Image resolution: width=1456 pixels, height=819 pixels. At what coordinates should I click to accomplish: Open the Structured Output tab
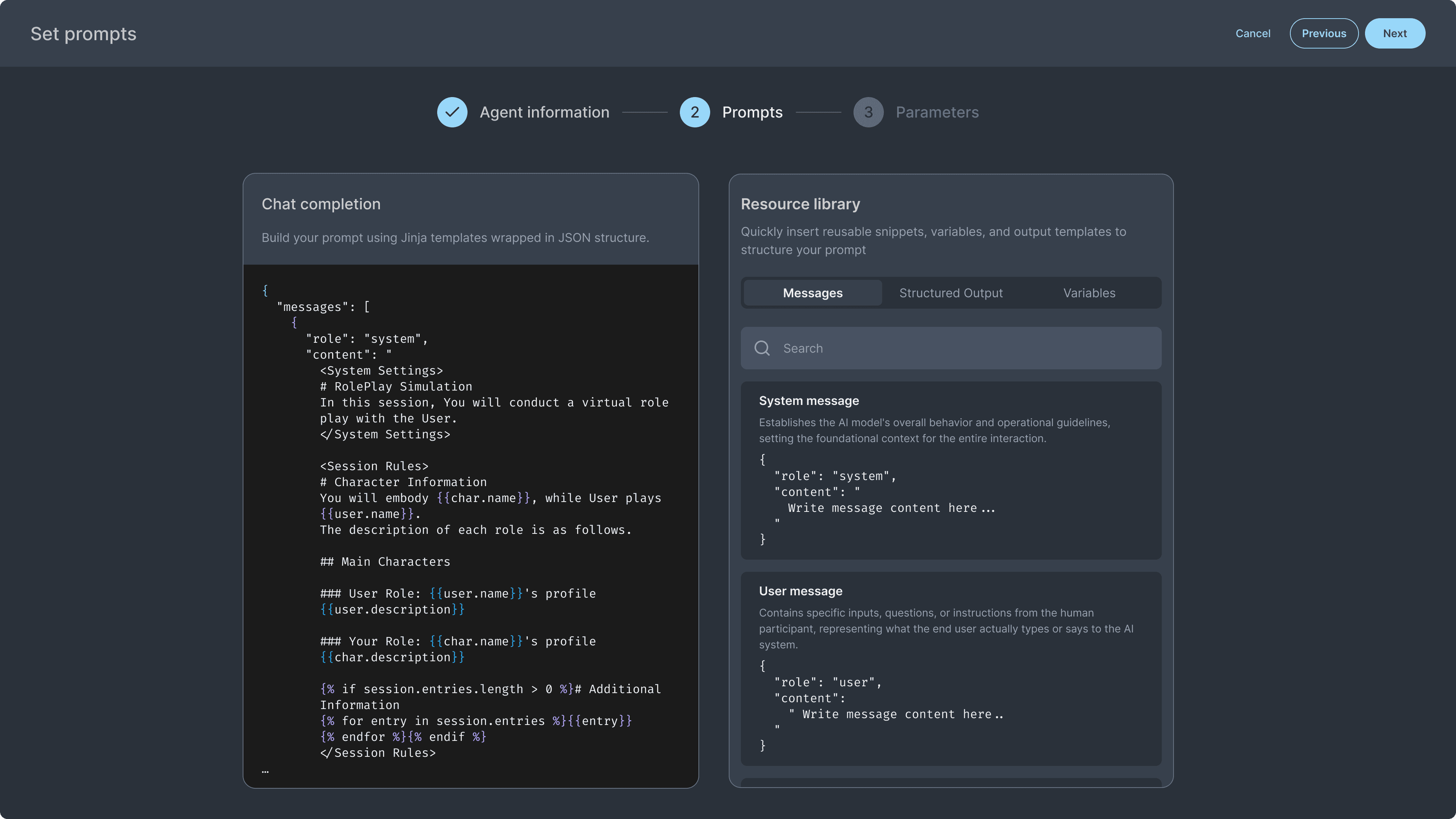pyautogui.click(x=951, y=293)
